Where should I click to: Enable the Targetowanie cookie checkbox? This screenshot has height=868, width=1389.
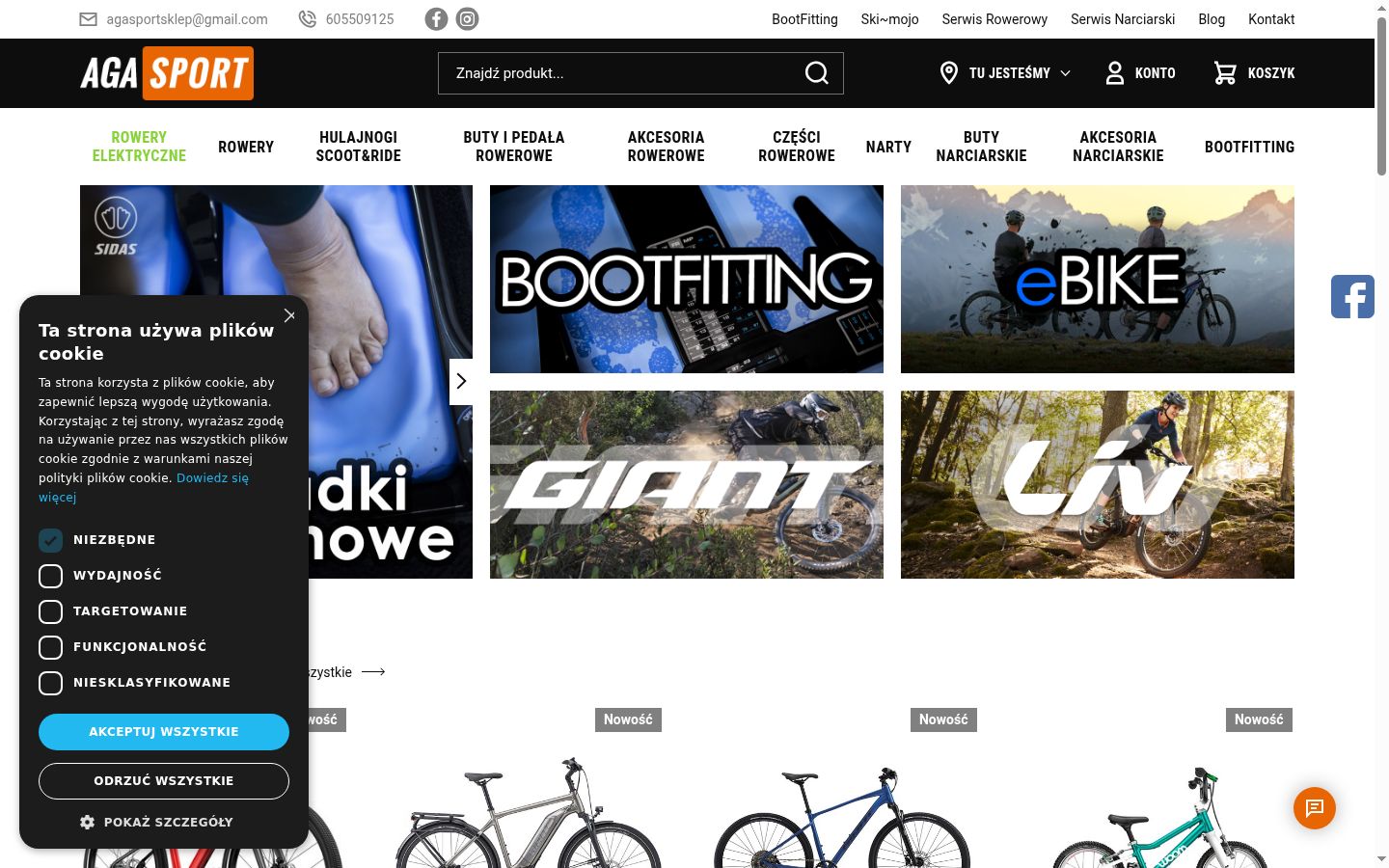tap(50, 611)
